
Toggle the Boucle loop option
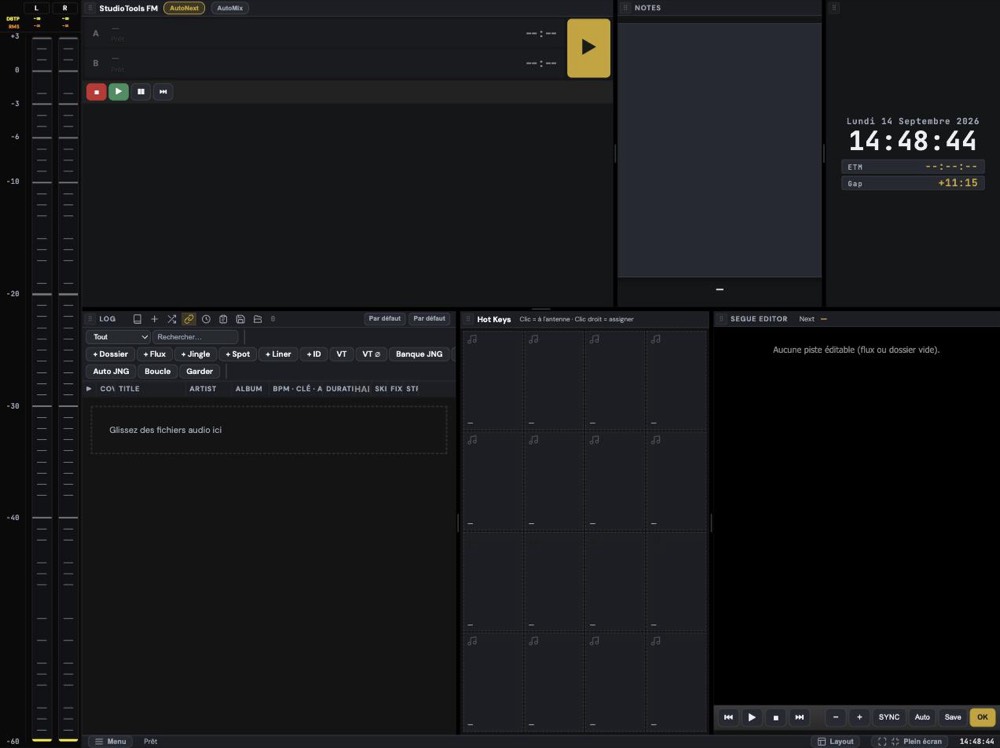(x=158, y=371)
